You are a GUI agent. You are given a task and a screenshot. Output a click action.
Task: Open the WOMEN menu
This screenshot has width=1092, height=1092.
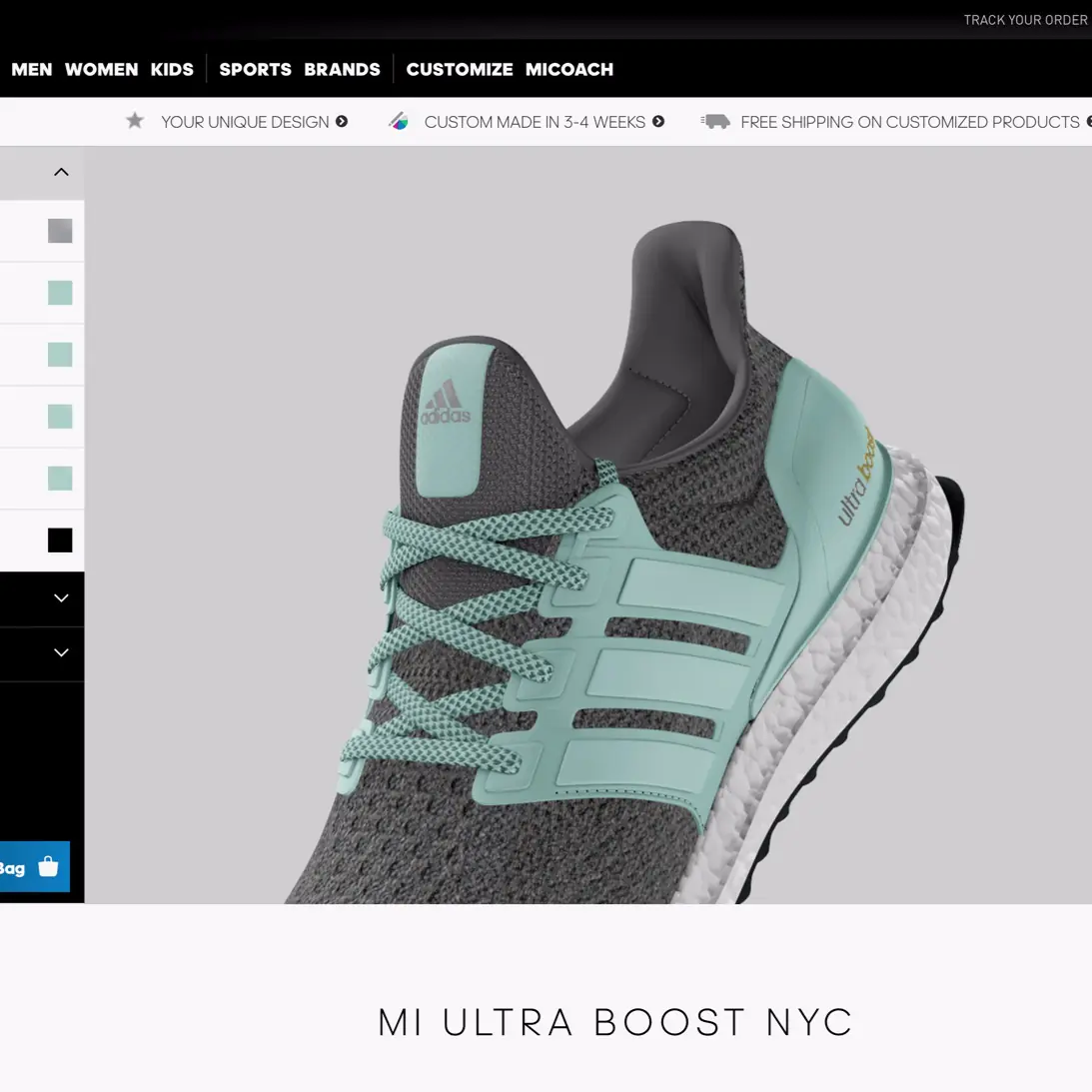[101, 70]
